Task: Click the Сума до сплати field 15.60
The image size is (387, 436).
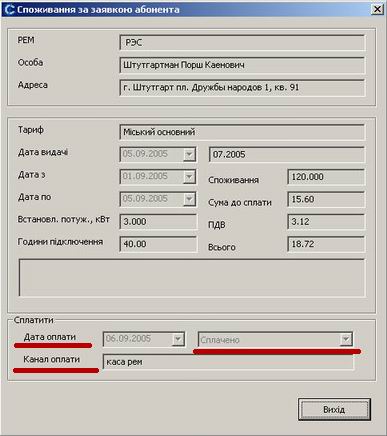Action: click(326, 199)
